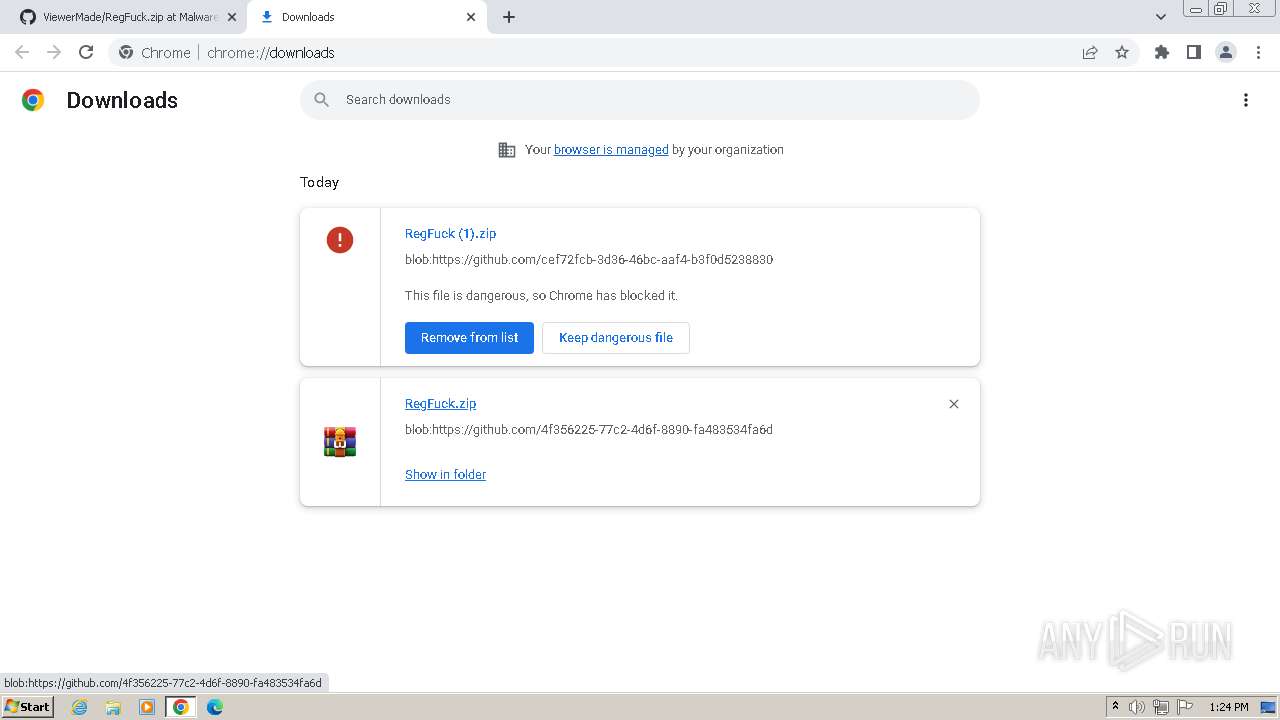
Task: Open the Windows Start menu
Action: tap(28, 707)
